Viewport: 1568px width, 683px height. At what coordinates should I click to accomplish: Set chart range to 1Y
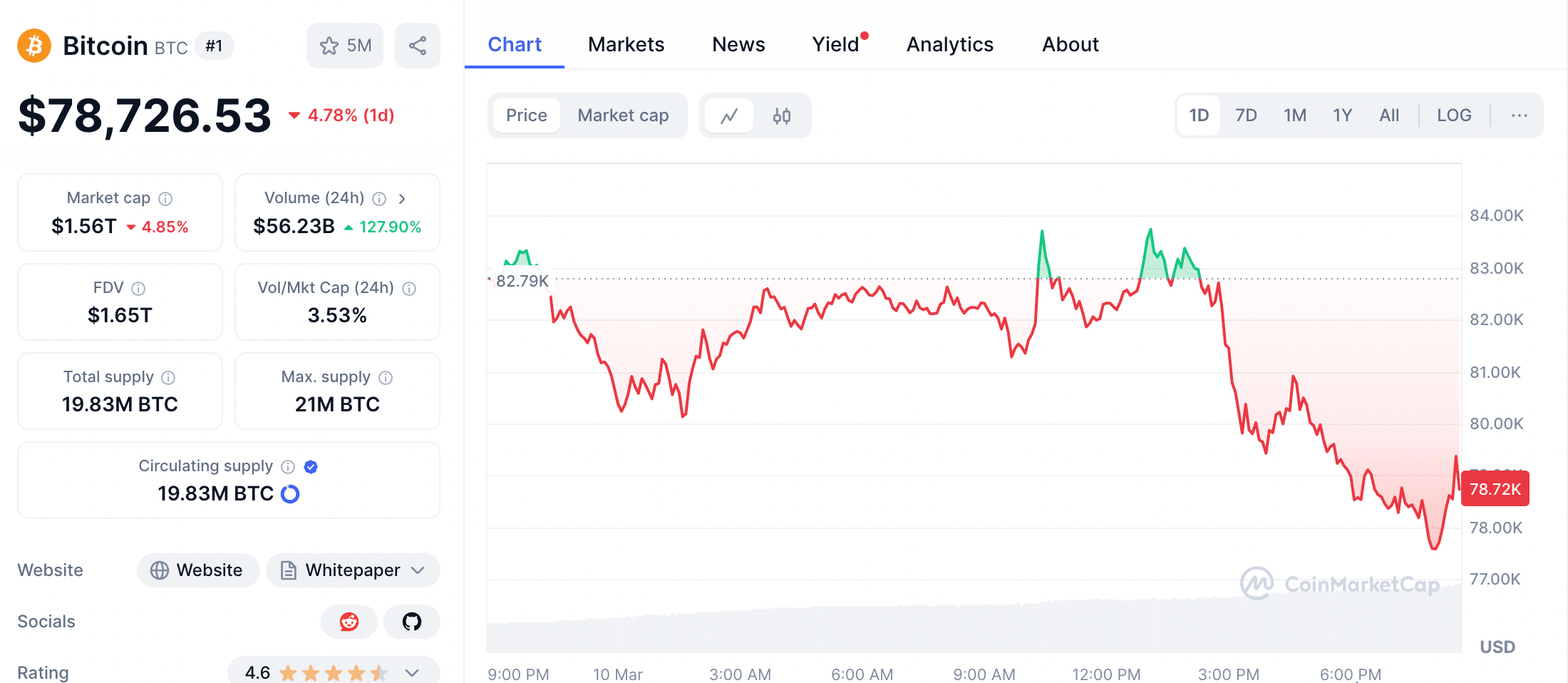point(1343,115)
